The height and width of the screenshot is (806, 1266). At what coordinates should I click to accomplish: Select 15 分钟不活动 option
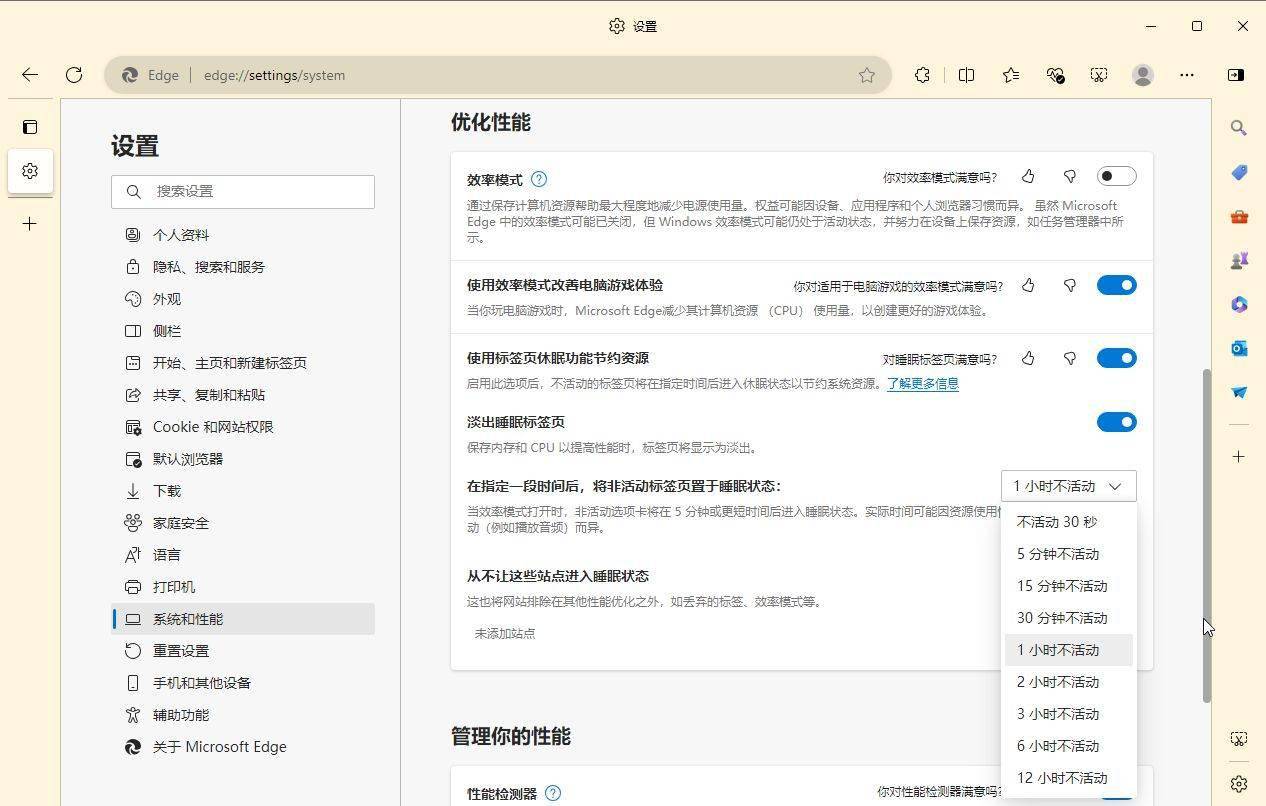tap(1068, 586)
